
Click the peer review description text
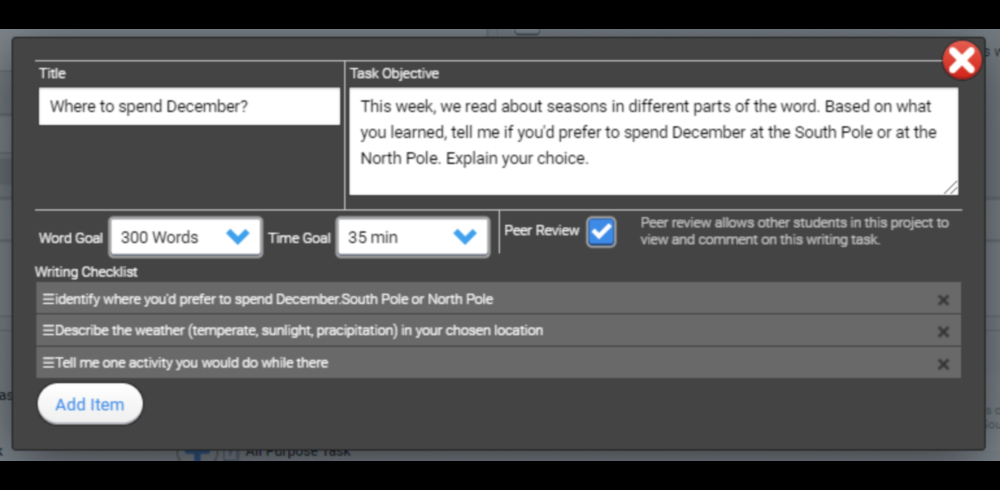(795, 231)
